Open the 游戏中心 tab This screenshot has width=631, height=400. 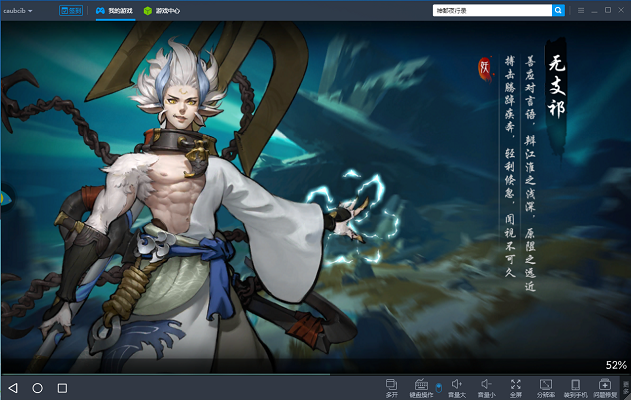coord(162,11)
